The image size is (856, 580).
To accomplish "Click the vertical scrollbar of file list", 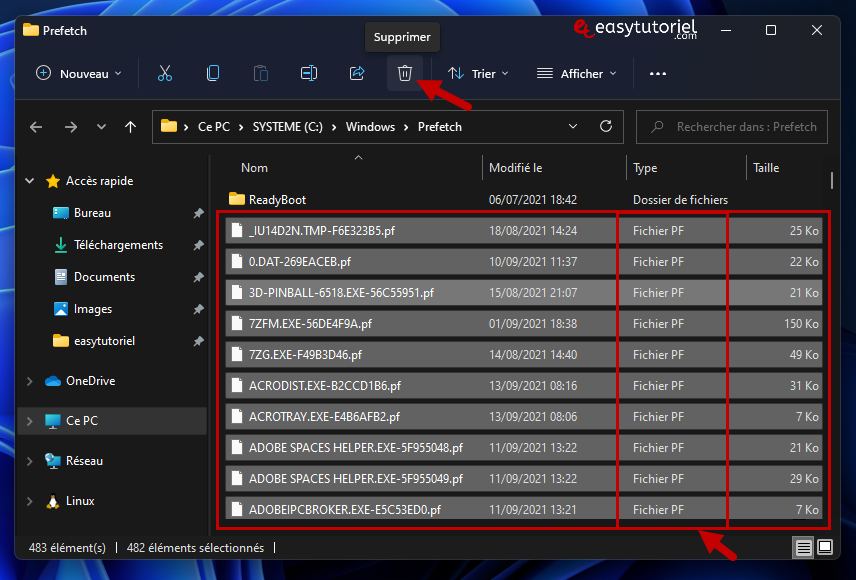I will pyautogui.click(x=831, y=181).
